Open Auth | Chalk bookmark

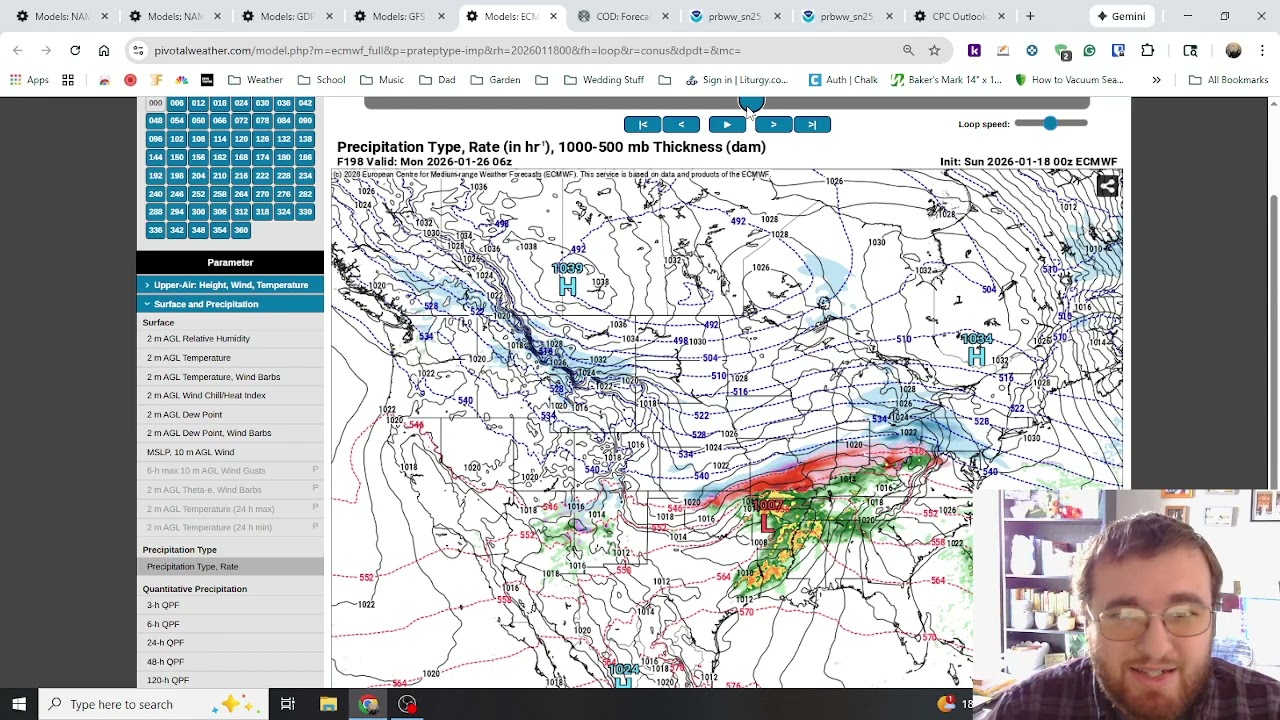click(843, 80)
